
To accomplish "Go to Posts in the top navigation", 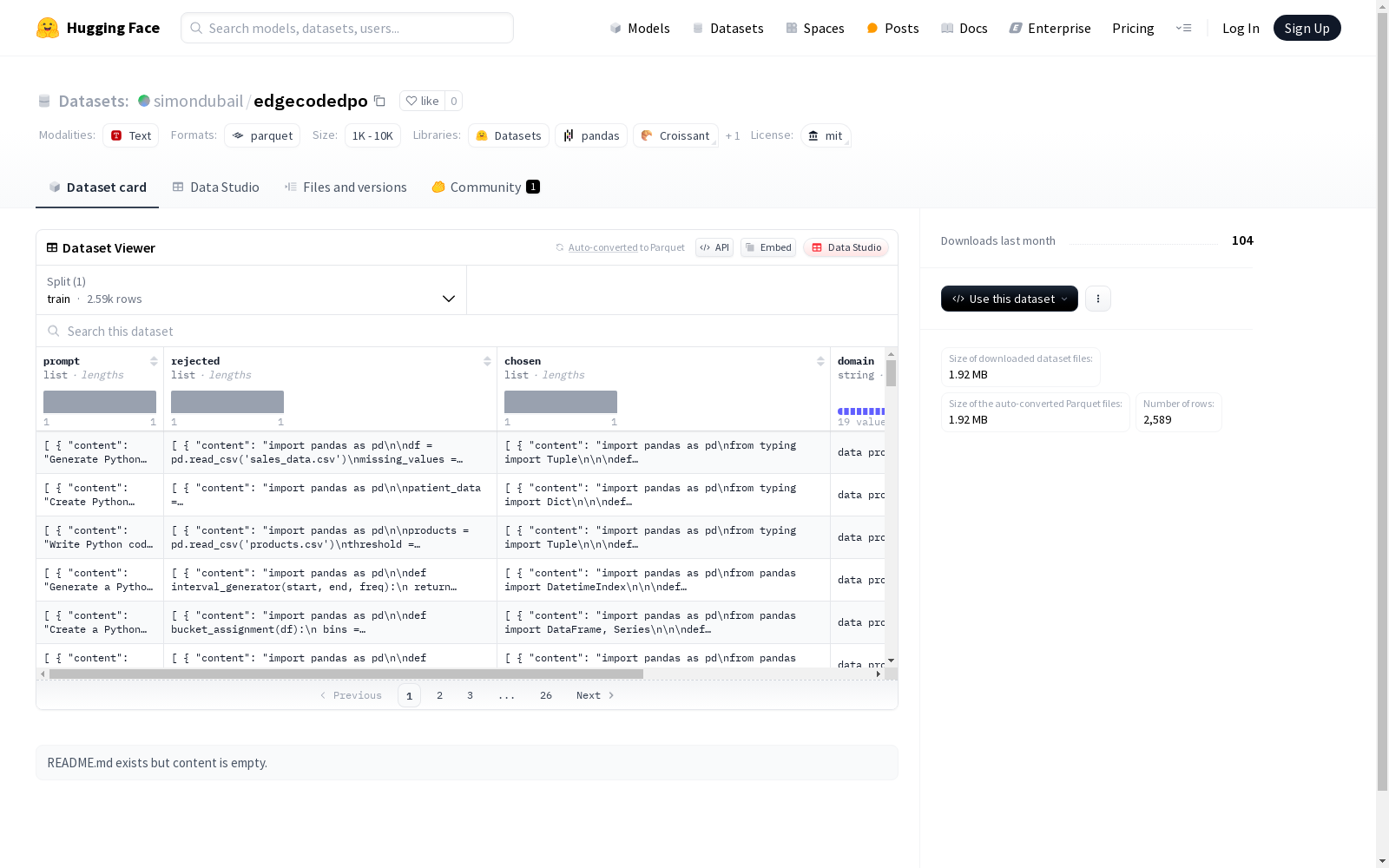I will coord(892,28).
